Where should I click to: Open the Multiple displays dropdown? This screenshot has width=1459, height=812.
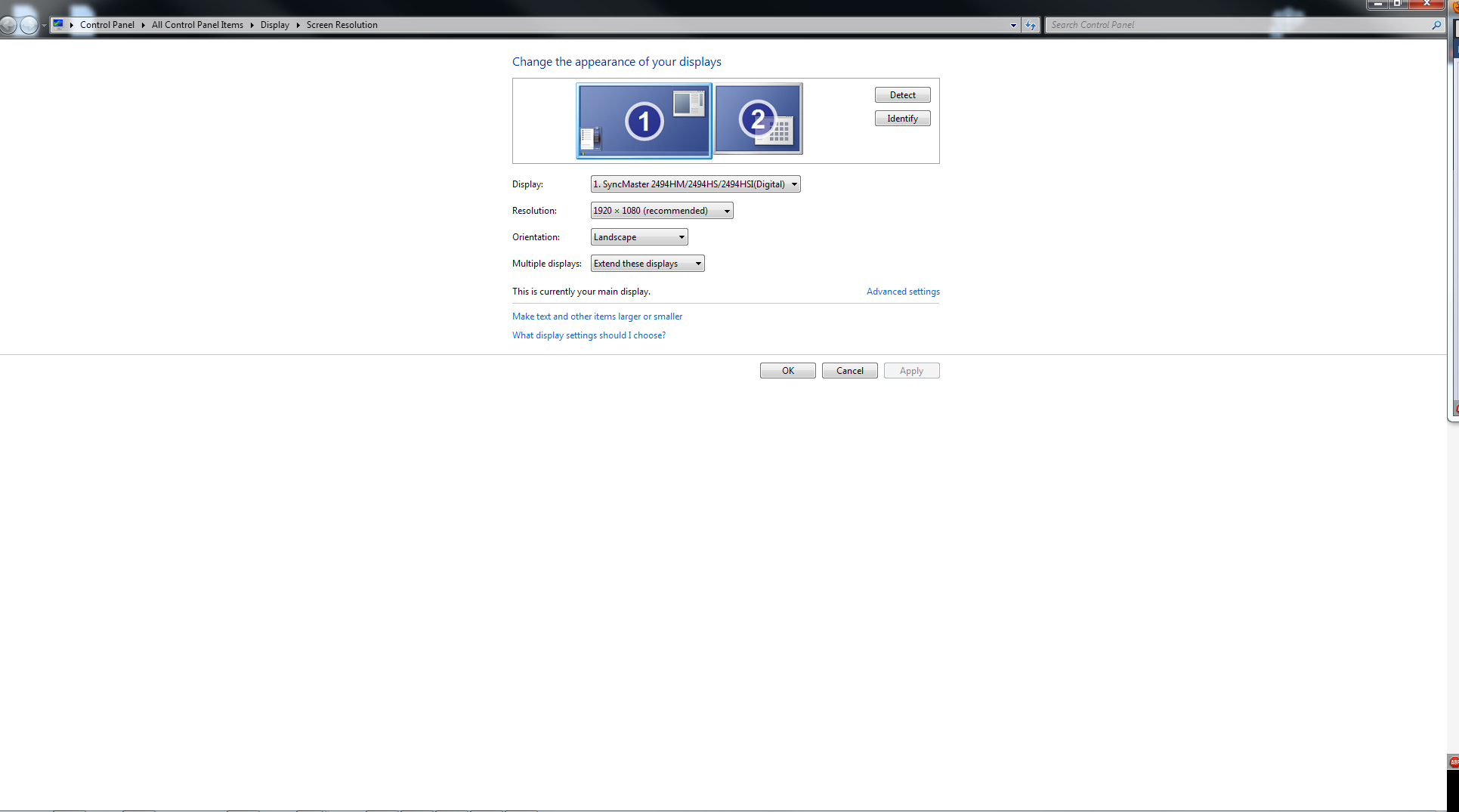(648, 264)
